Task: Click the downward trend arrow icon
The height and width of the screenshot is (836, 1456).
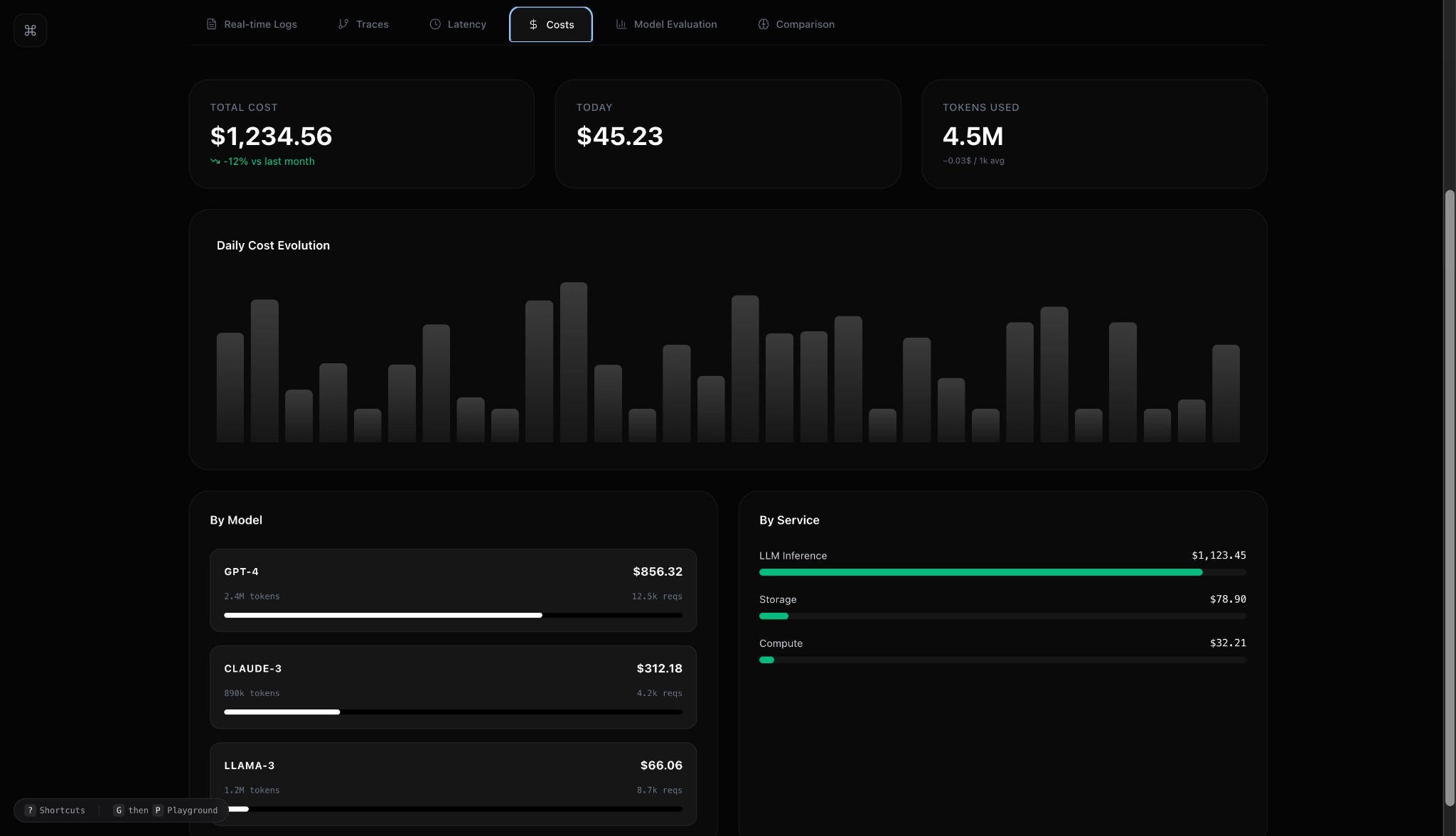Action: pos(215,161)
